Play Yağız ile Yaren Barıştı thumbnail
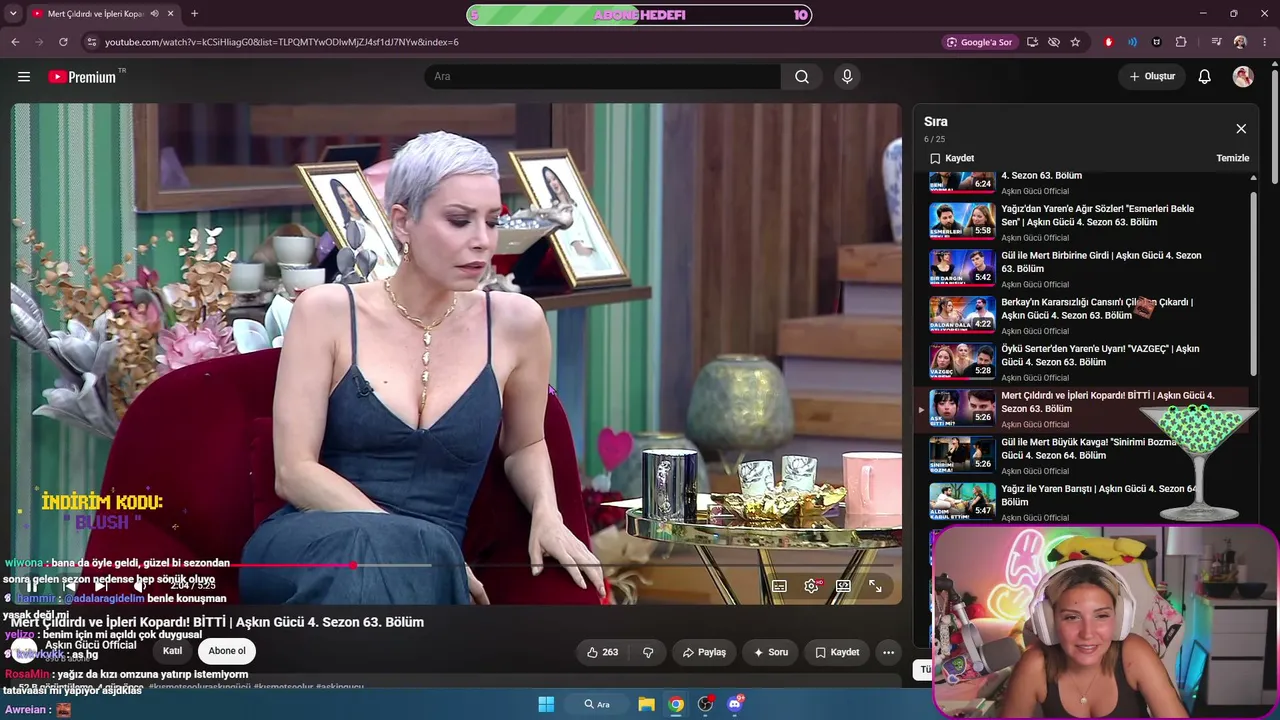This screenshot has height=720, width=1280. [x=962, y=502]
